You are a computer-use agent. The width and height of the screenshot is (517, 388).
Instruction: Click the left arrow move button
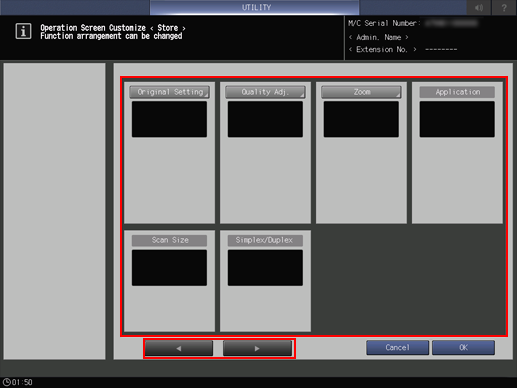click(x=179, y=348)
